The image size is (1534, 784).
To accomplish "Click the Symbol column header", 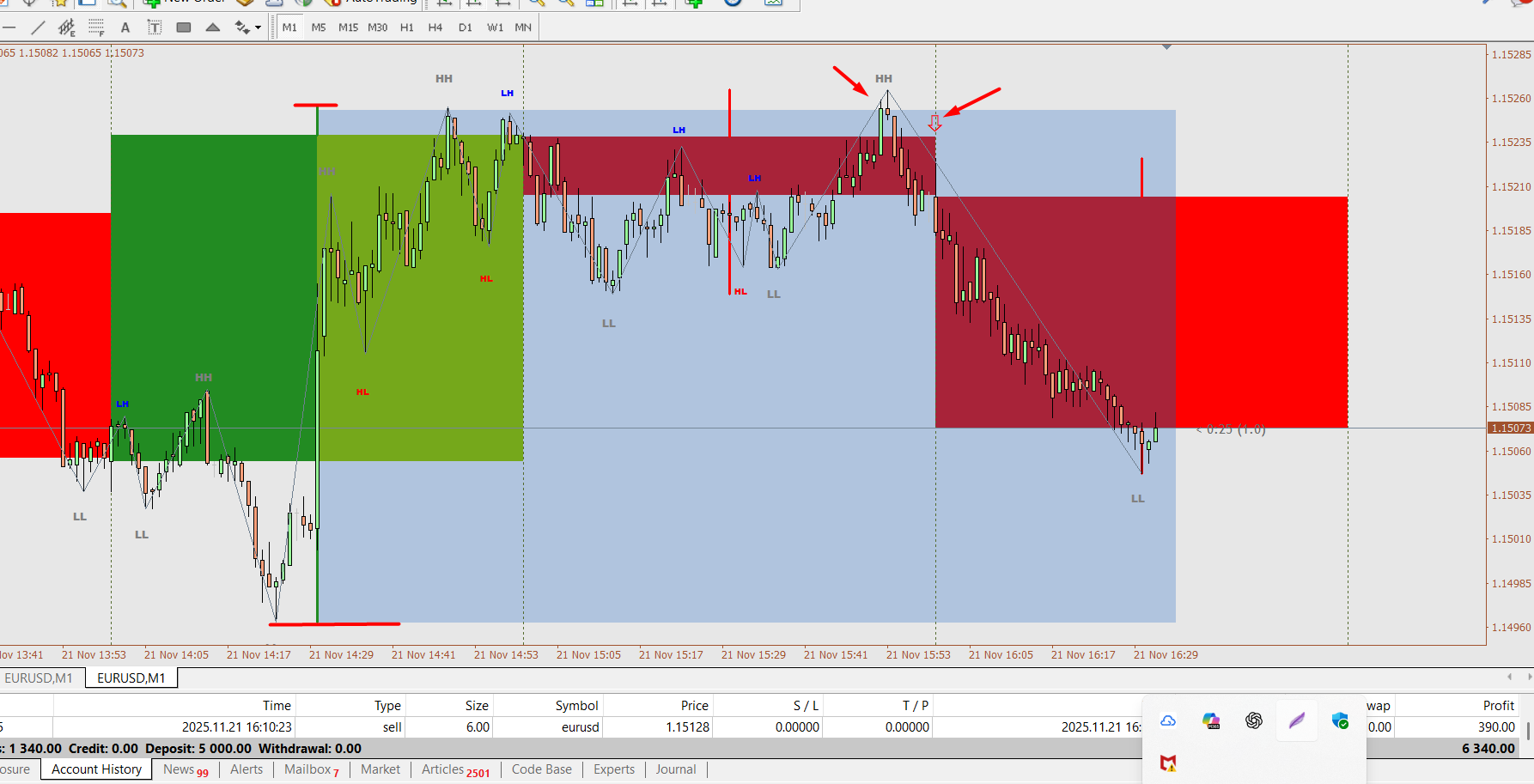I will 547,705.
